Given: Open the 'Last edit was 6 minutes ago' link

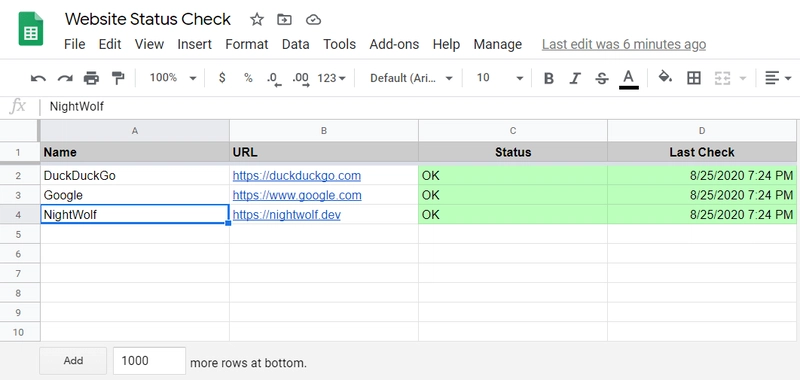Looking at the screenshot, I should coord(624,44).
